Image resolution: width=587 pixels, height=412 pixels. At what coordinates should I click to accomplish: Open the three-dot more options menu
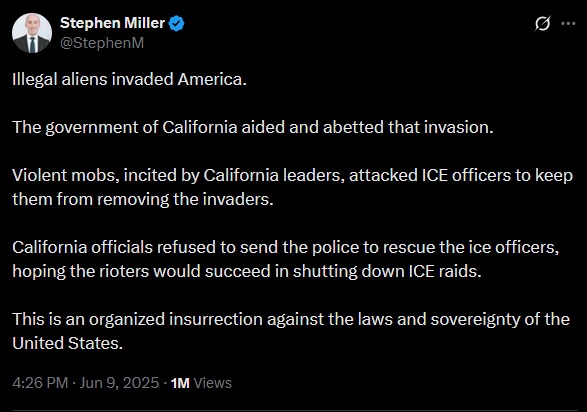pos(568,24)
